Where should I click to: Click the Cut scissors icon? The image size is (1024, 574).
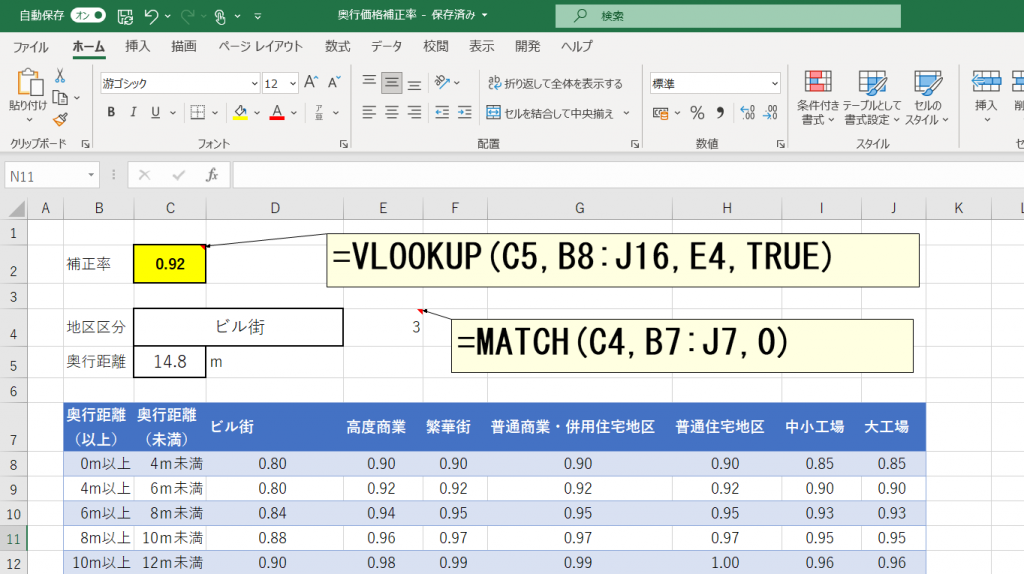[x=60, y=76]
